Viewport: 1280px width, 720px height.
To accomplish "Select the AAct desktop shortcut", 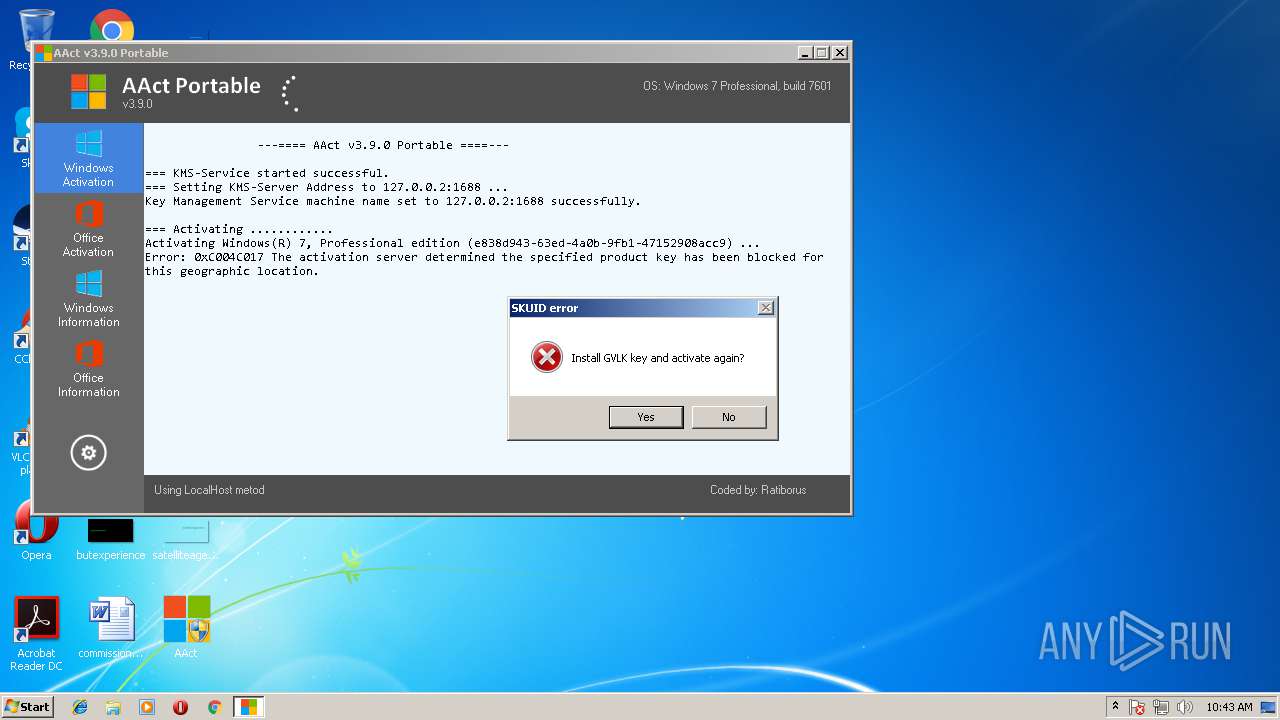I will 186,627.
